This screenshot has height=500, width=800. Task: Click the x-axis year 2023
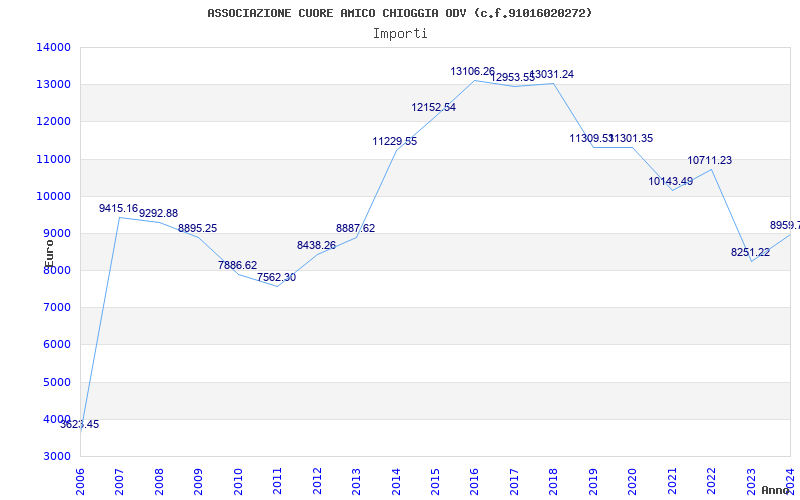pos(751,481)
